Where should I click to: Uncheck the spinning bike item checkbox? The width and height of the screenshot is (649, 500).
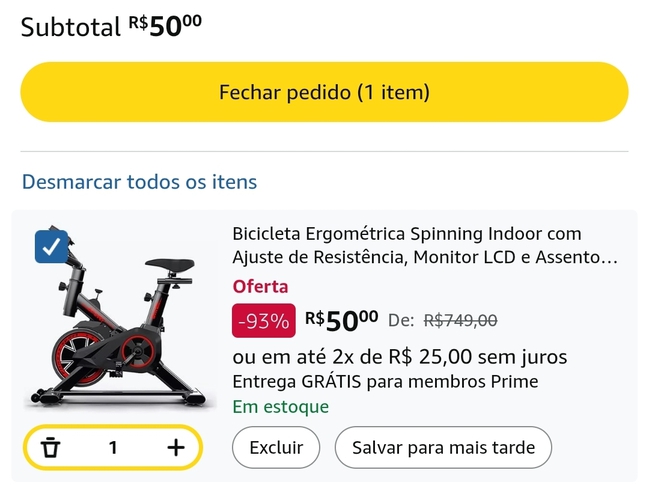coord(51,246)
